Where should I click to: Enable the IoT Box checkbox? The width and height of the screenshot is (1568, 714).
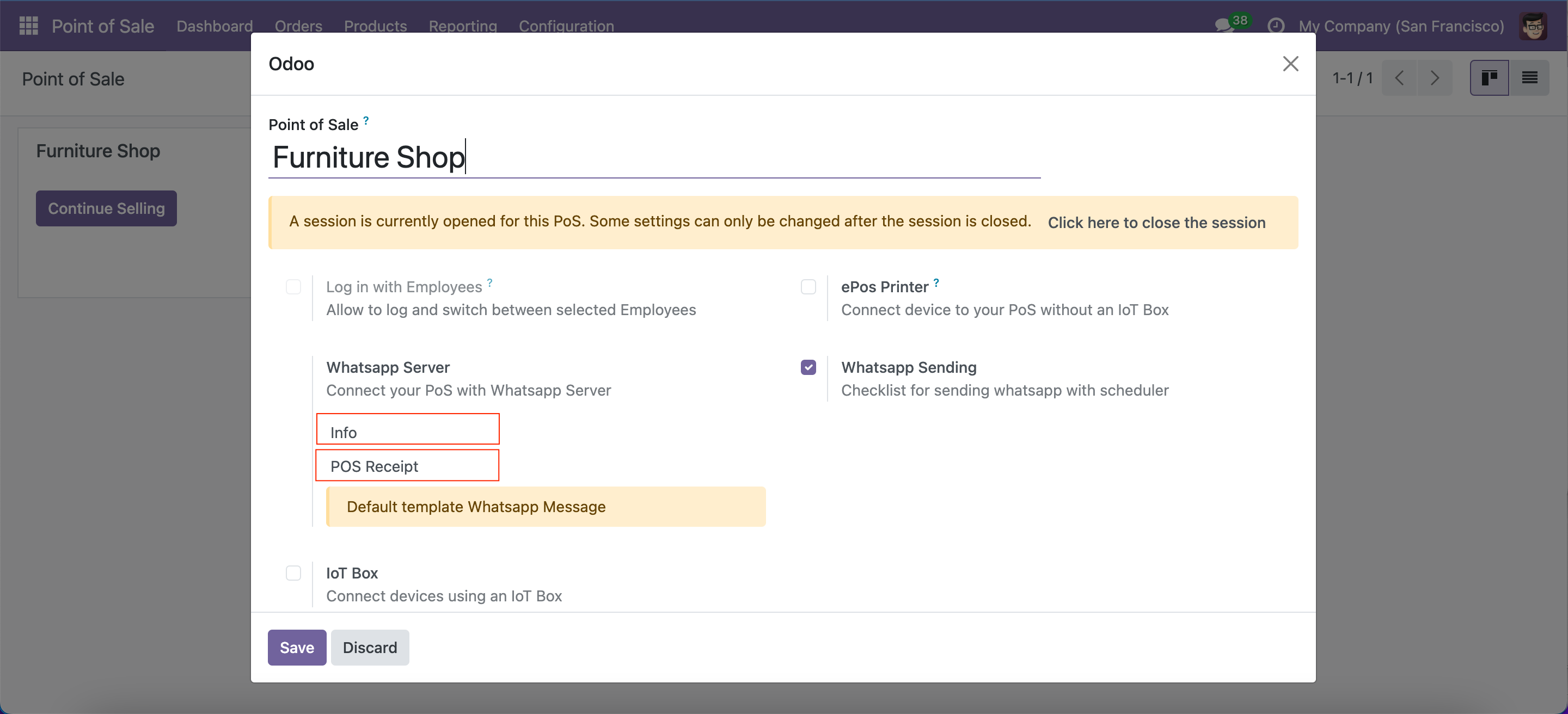pos(293,573)
